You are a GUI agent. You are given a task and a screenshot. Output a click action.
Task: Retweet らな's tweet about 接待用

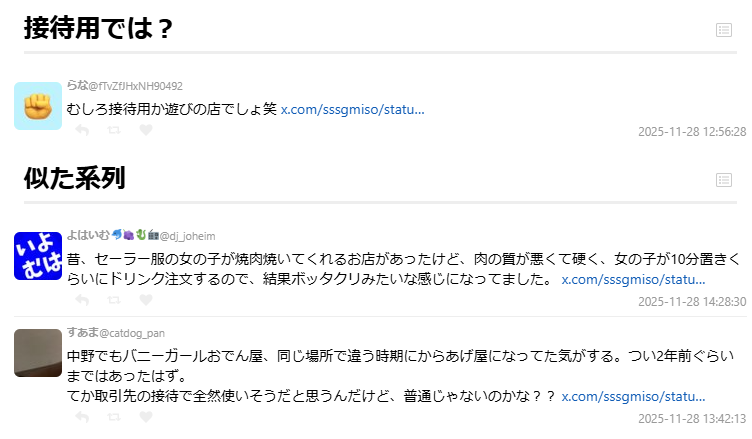(x=113, y=130)
